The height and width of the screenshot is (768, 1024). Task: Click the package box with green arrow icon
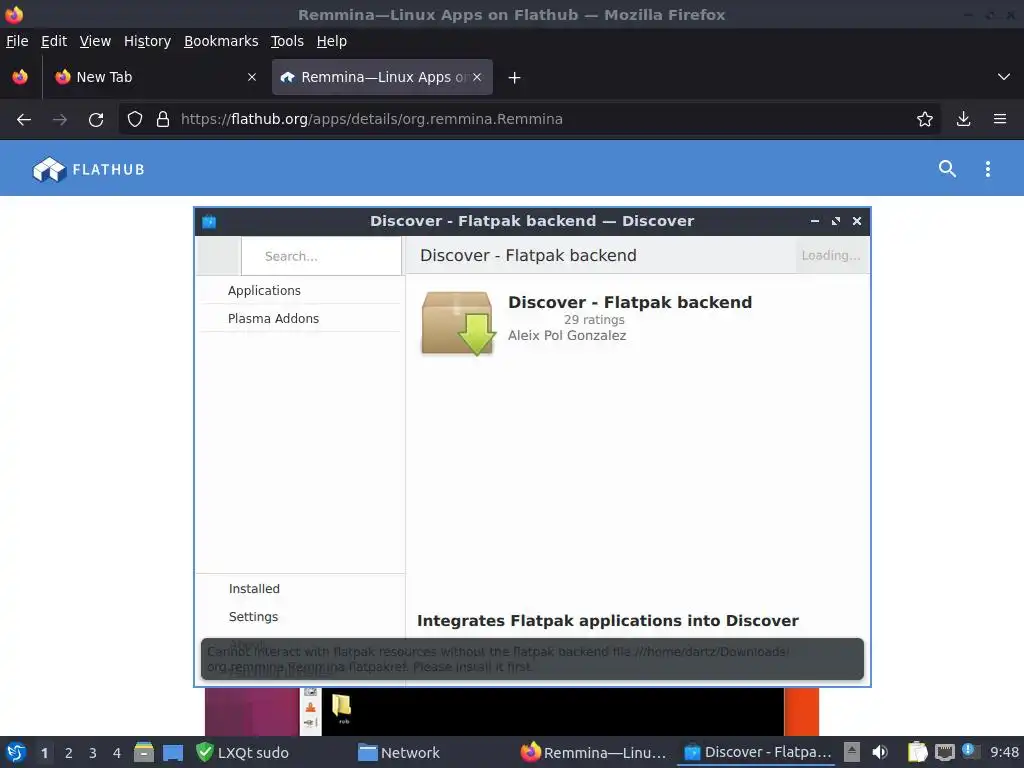click(x=458, y=323)
